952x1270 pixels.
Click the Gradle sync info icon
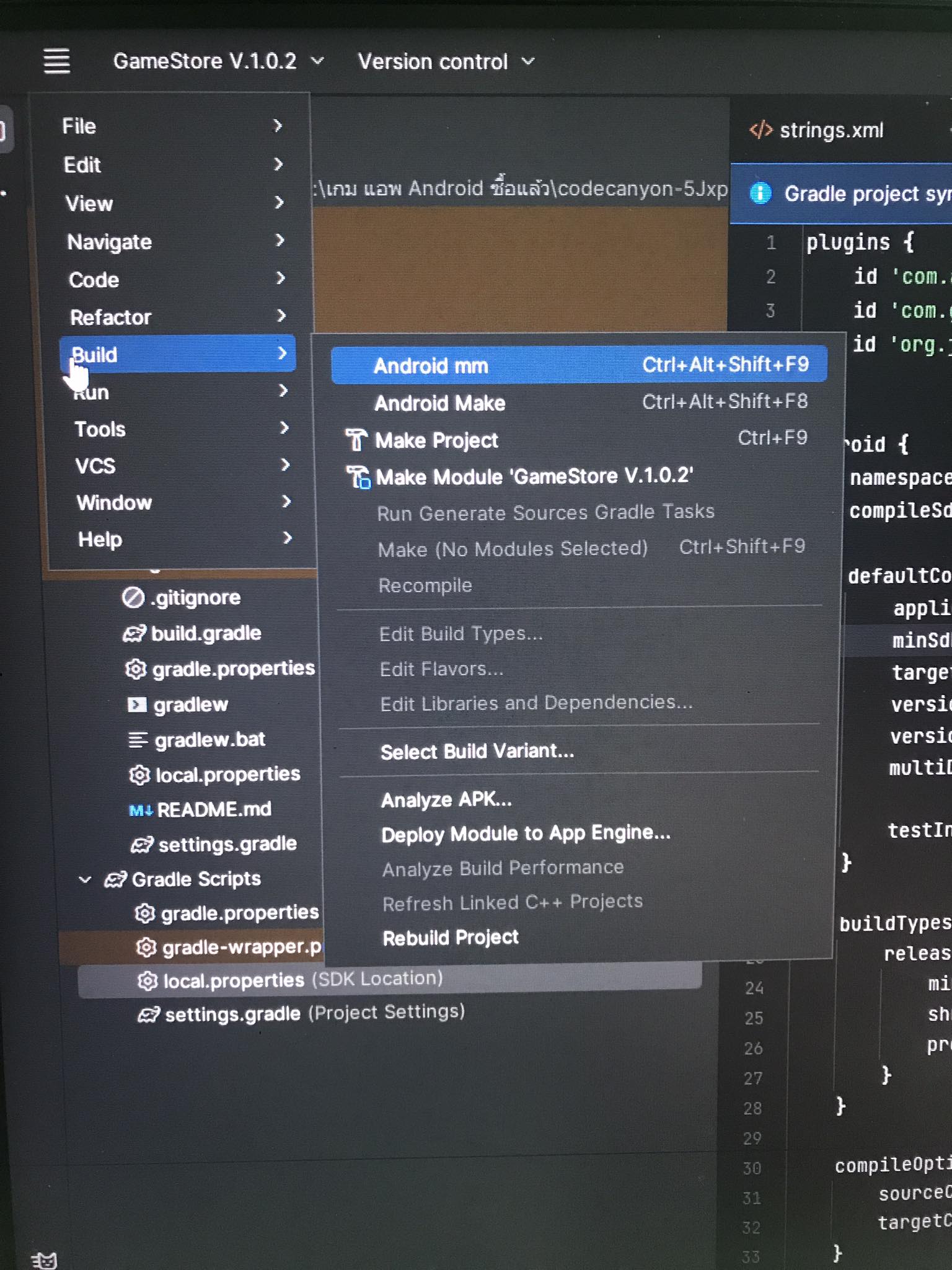(760, 193)
